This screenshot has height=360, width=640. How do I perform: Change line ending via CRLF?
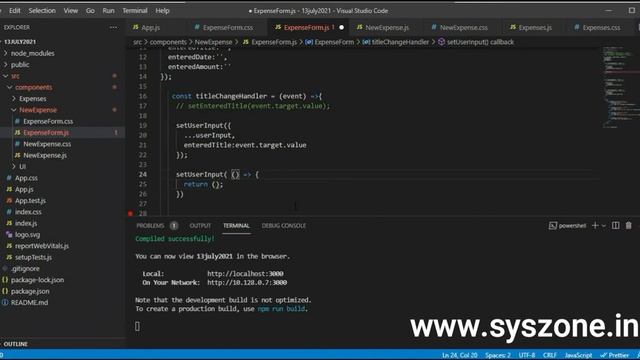tap(550, 356)
